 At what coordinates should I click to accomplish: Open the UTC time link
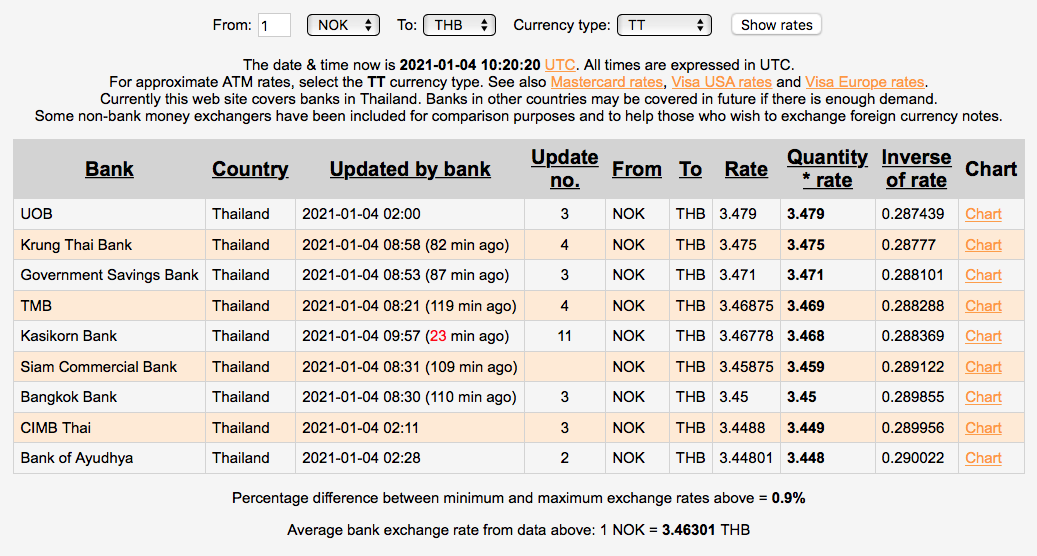[560, 64]
